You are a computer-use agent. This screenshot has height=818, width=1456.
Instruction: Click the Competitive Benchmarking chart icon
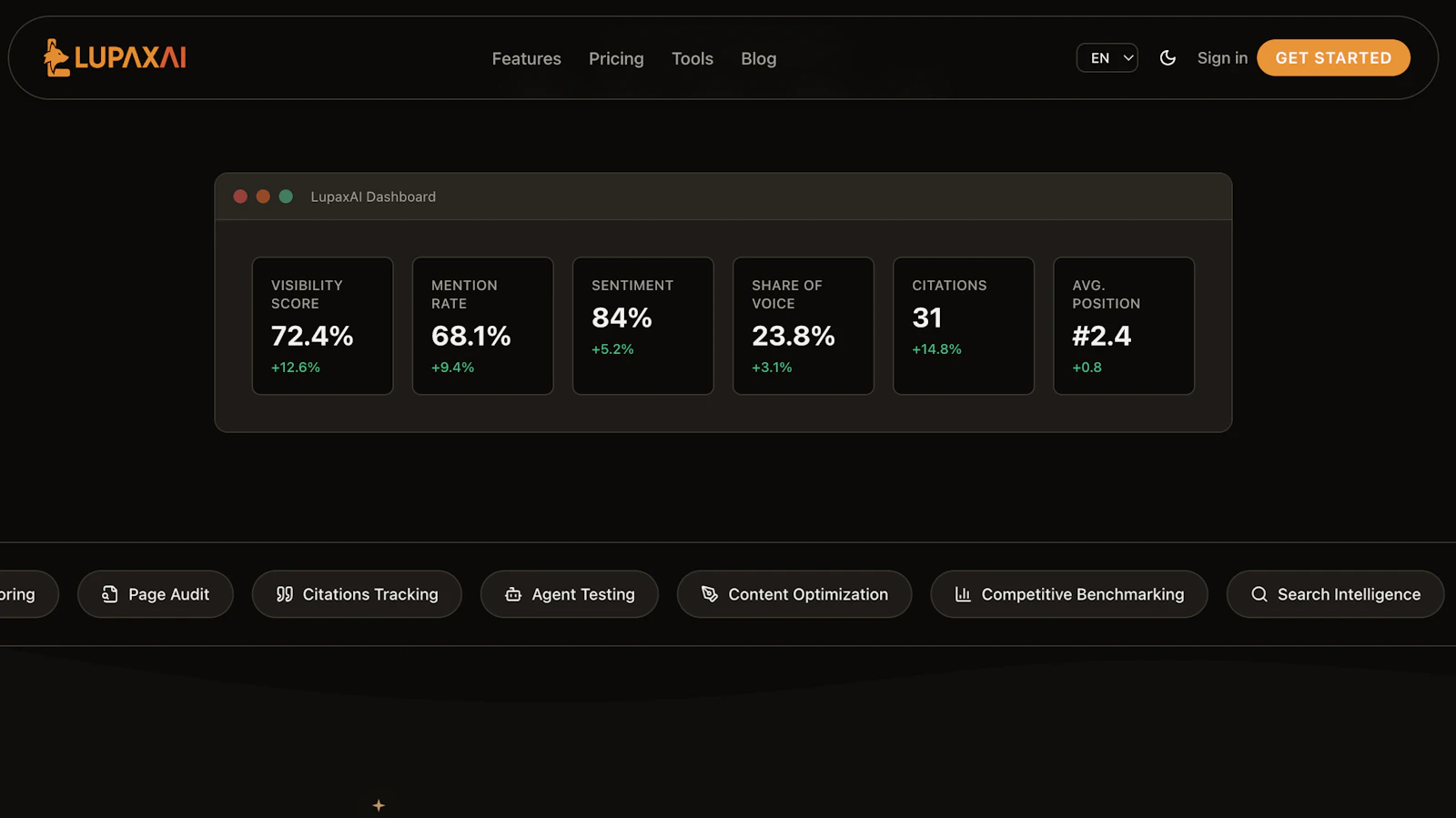[963, 594]
